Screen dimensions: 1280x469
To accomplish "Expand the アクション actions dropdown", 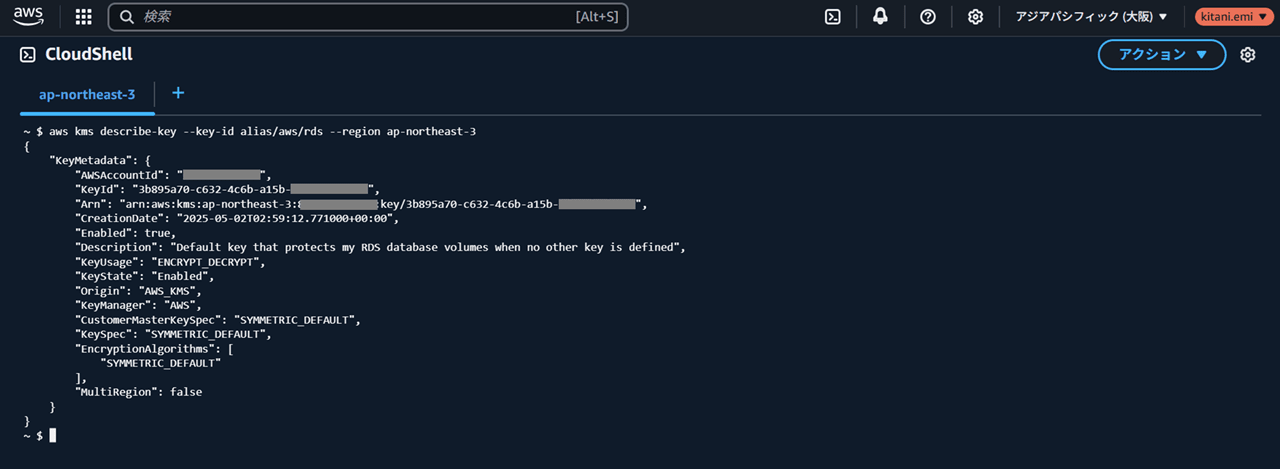I will [1162, 55].
